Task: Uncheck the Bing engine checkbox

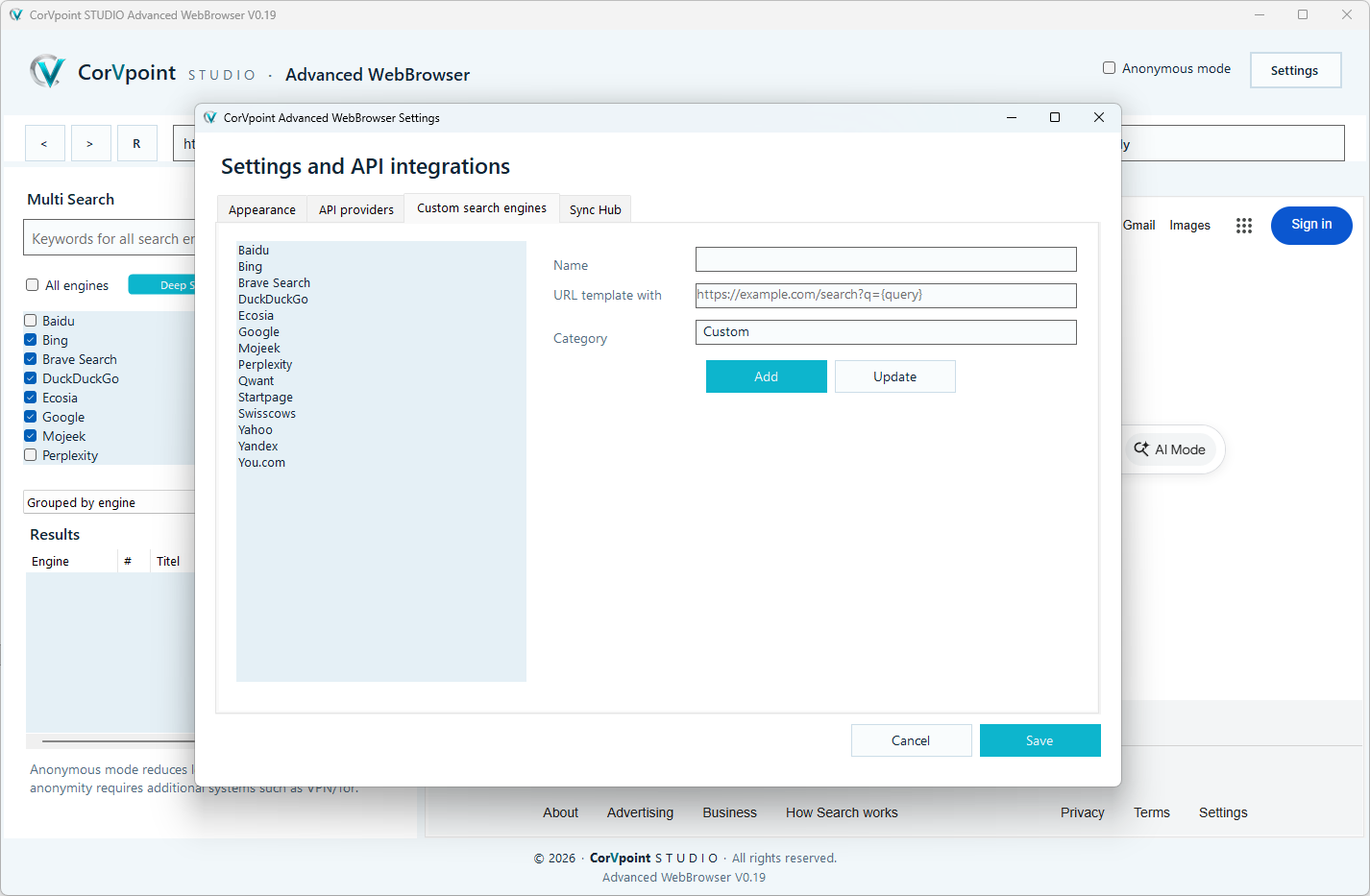Action: point(31,340)
